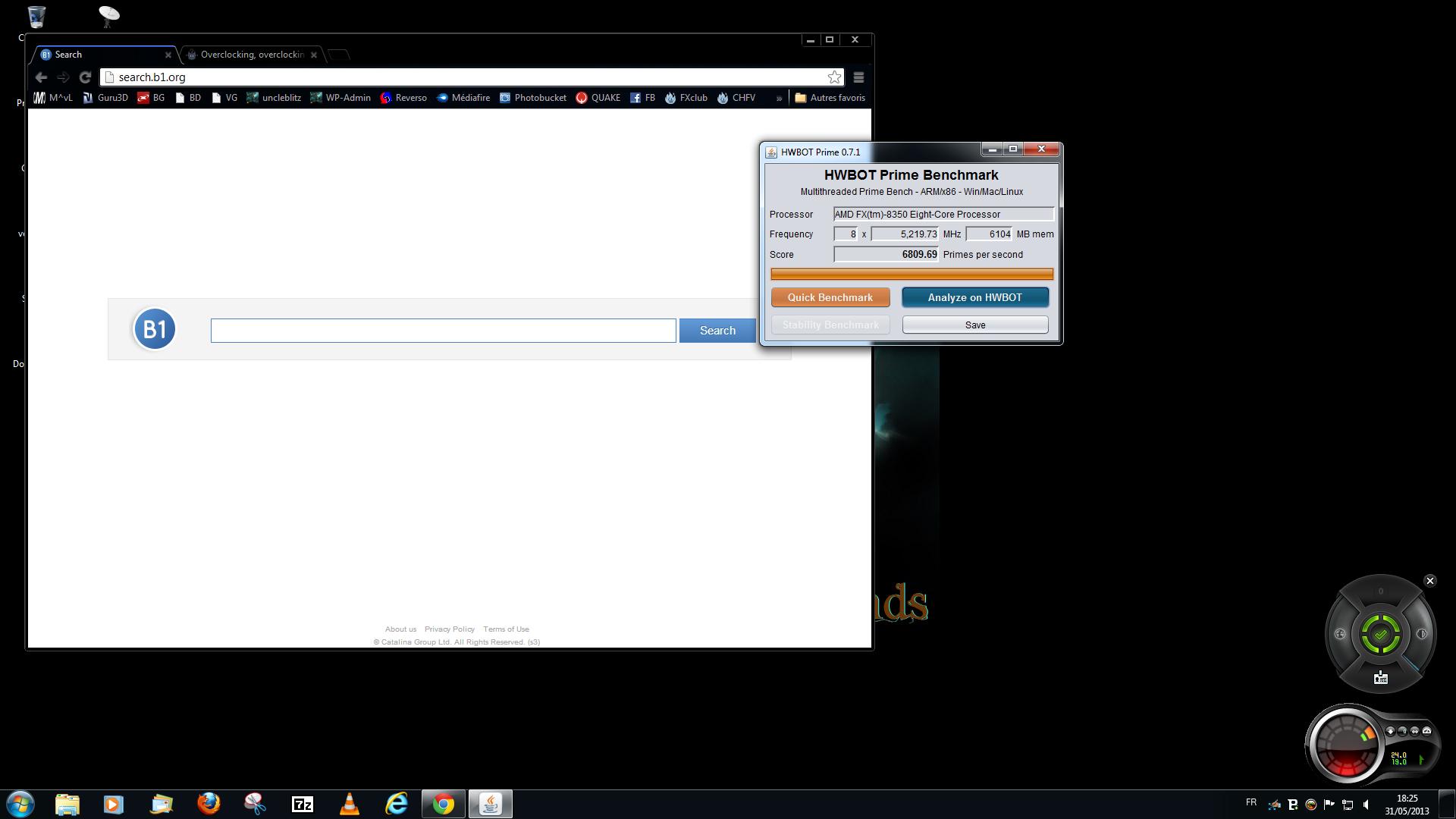Bookmark this page with the star icon
Viewport: 1456px width, 819px height.
pos(834,77)
